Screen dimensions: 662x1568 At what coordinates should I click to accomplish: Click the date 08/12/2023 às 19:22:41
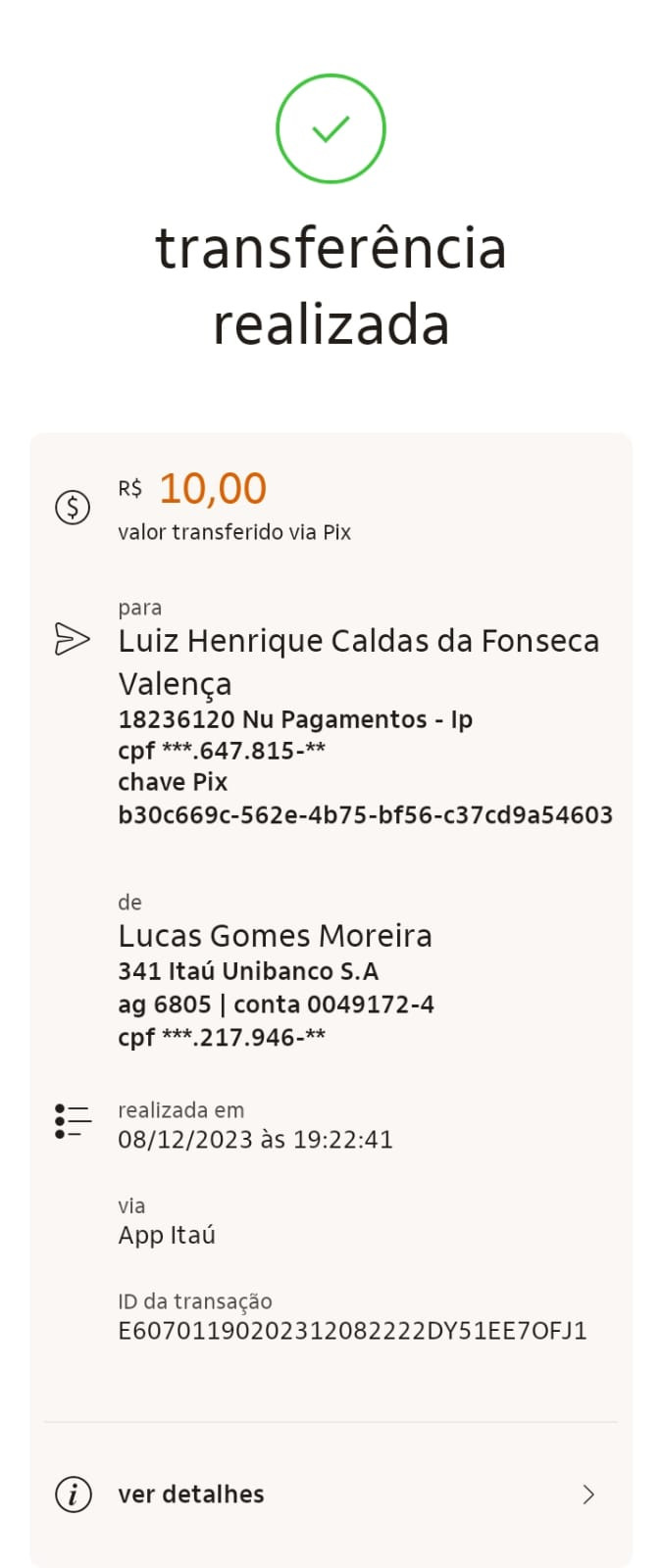[x=255, y=1140]
